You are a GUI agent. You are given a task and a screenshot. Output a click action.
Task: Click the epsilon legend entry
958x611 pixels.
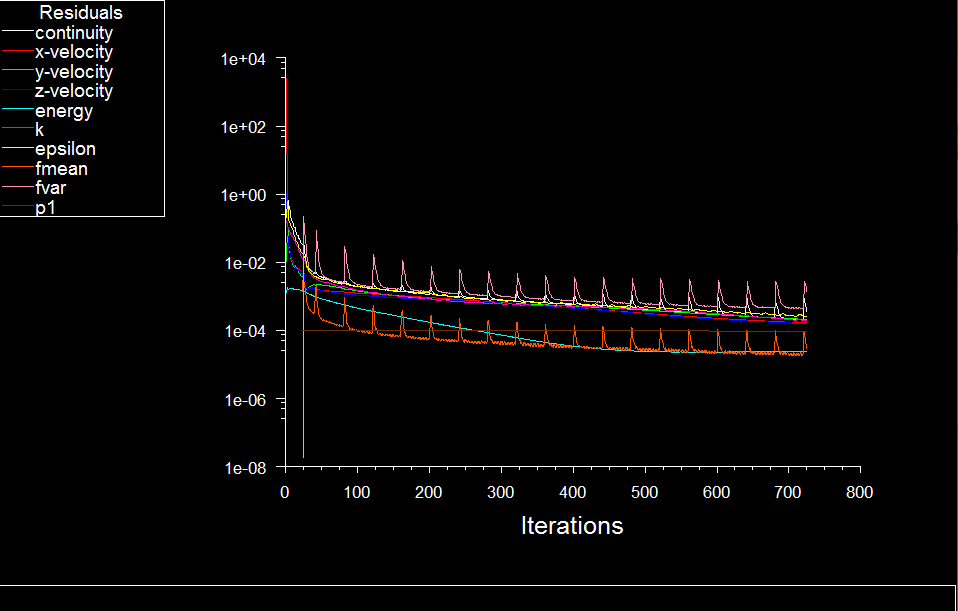coord(66,149)
